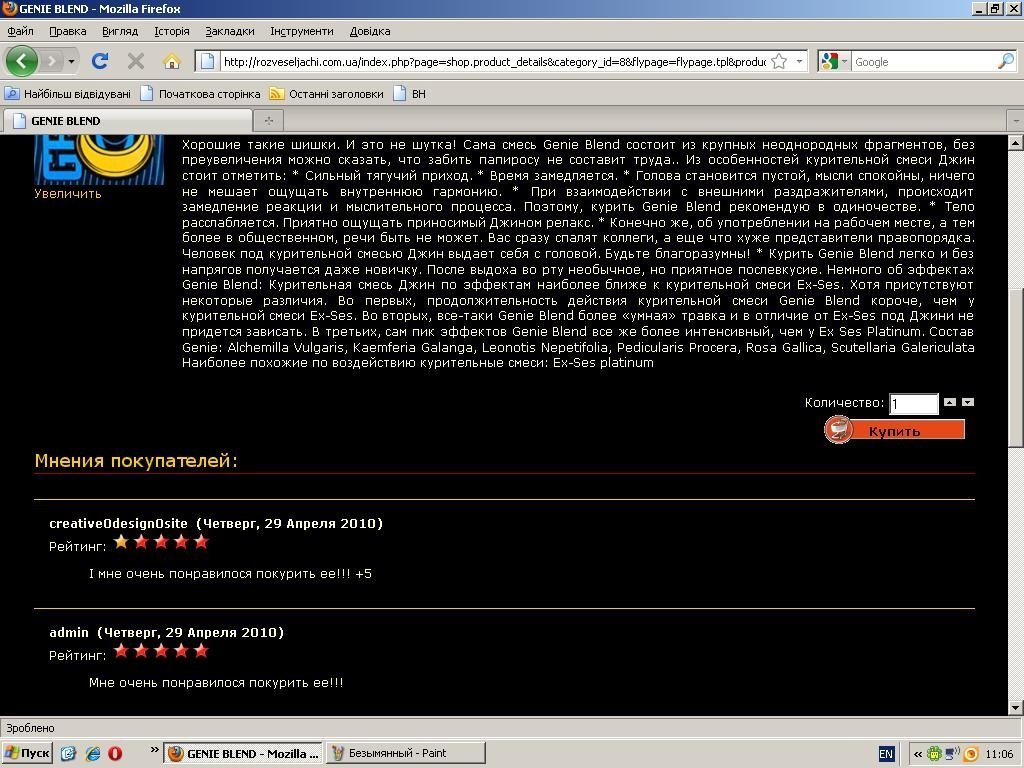Open the Інструменти menu

(302, 31)
